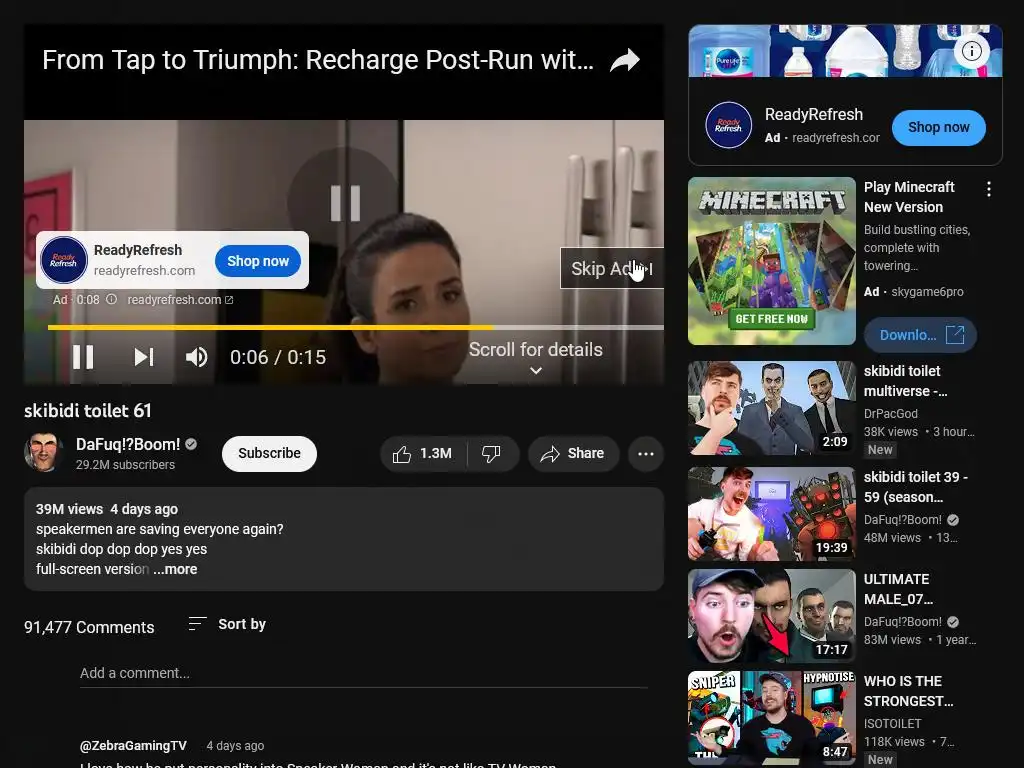
Task: Click Shop now in the sidebar ReadyRefresh ad
Action: [938, 127]
